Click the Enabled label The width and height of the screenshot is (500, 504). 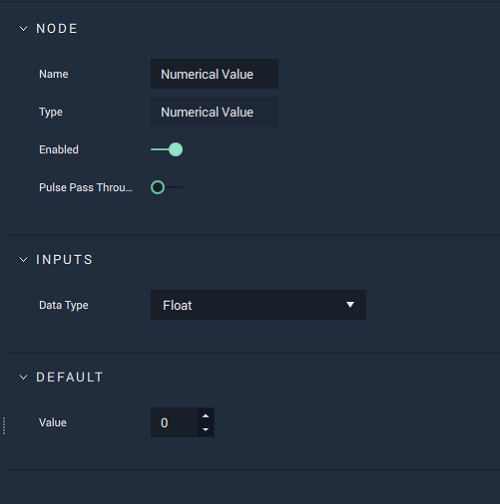59,150
